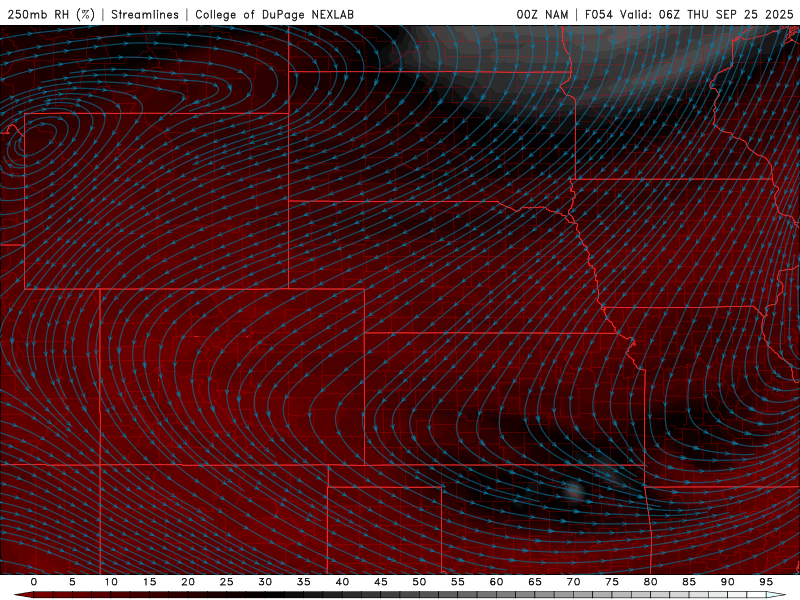Click the colorbar label "85"
This screenshot has width=800, height=600.
coord(689,582)
